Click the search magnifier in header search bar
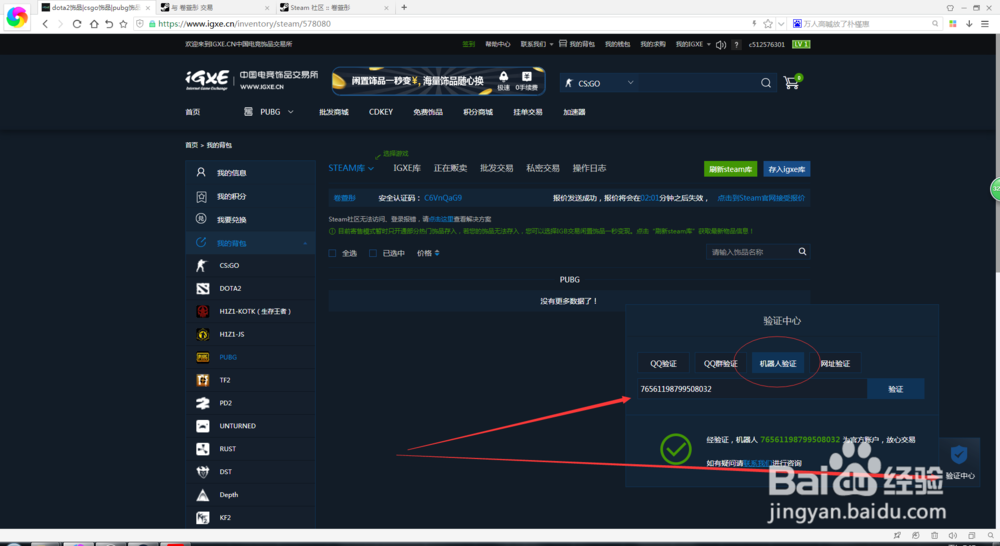 point(766,83)
